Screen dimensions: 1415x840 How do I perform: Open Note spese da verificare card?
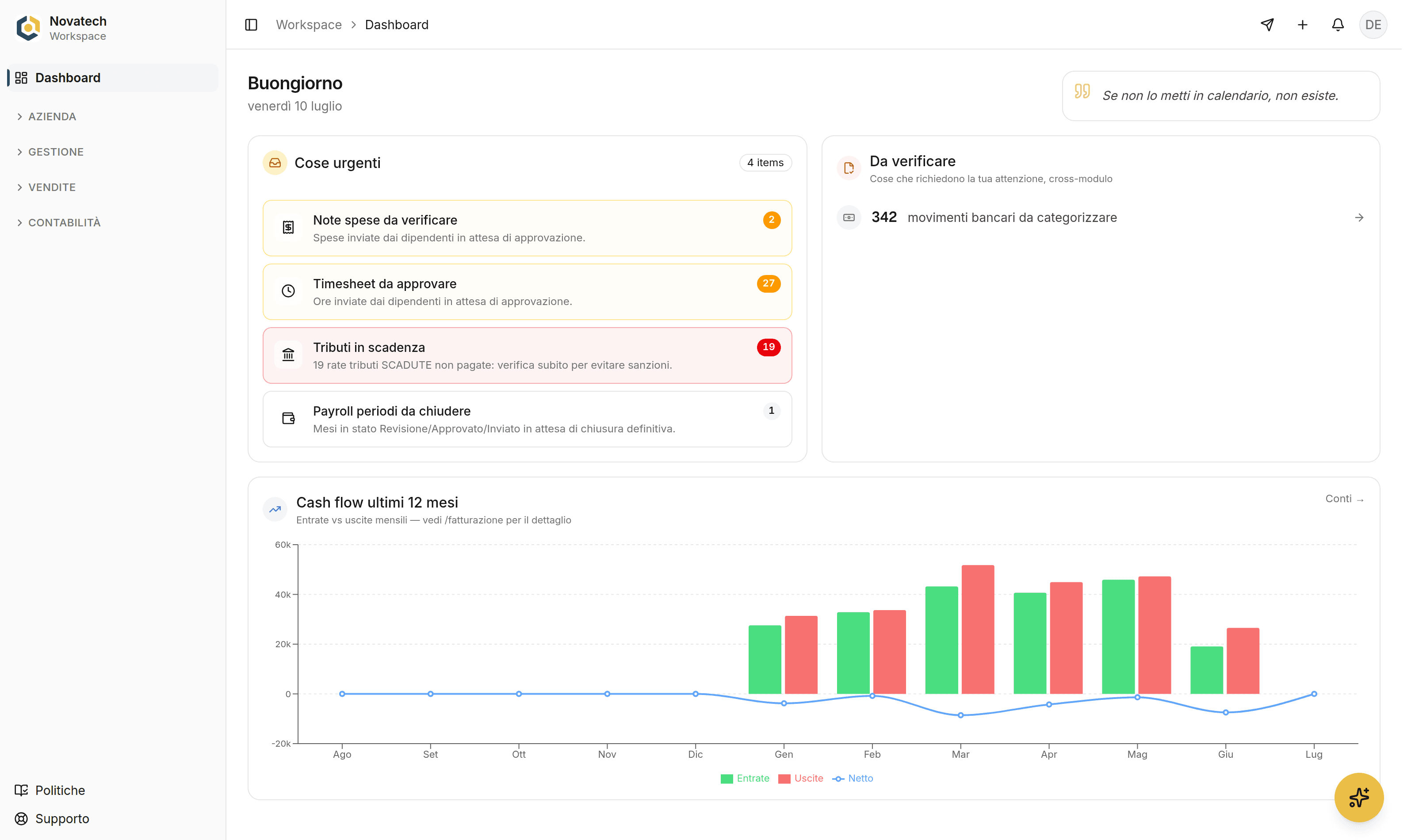pyautogui.click(x=527, y=228)
